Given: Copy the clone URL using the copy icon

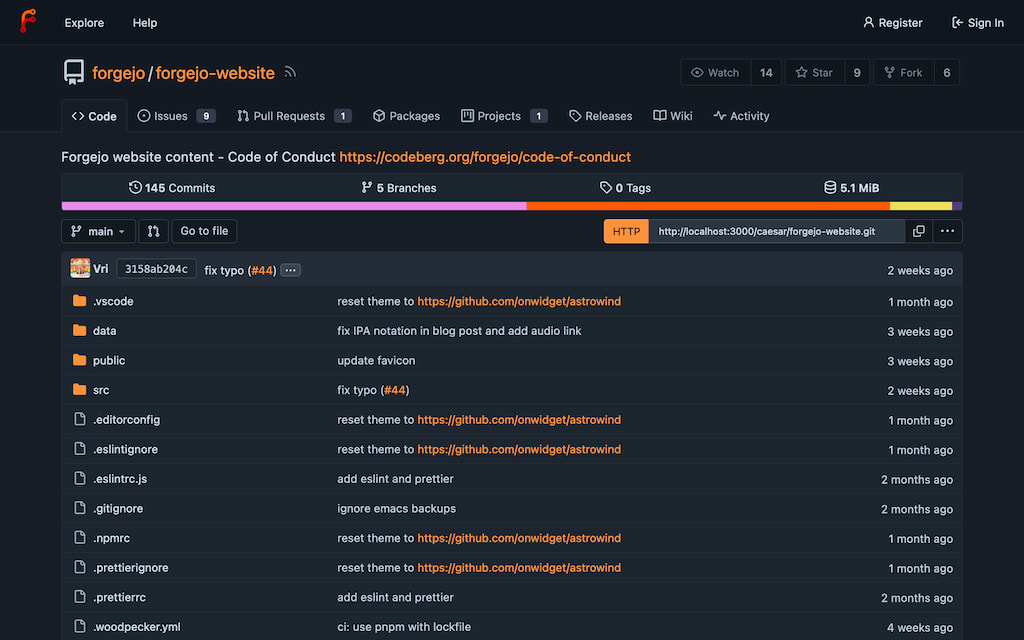Looking at the screenshot, I should pyautogui.click(x=919, y=231).
